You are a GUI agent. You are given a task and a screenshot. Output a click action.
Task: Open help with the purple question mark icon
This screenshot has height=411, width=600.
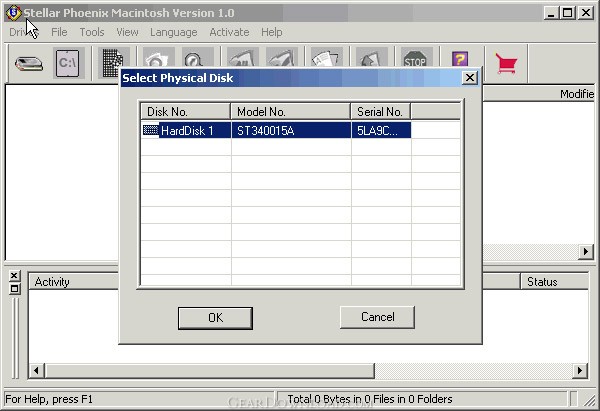460,59
